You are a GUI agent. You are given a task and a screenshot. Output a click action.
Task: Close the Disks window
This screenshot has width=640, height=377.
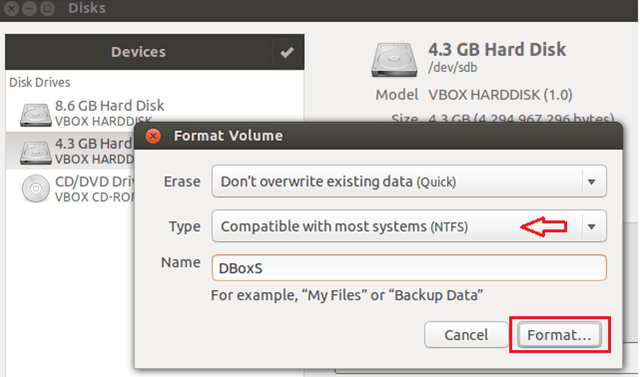(x=11, y=8)
